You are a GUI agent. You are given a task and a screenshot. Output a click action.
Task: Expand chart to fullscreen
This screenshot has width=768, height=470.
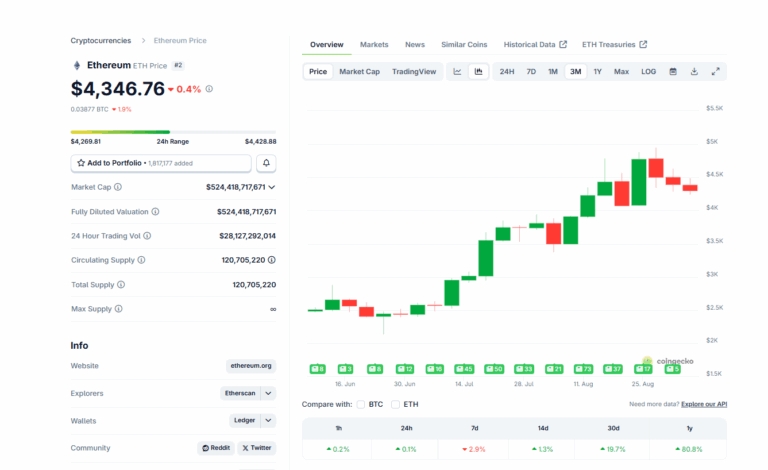click(x=716, y=72)
